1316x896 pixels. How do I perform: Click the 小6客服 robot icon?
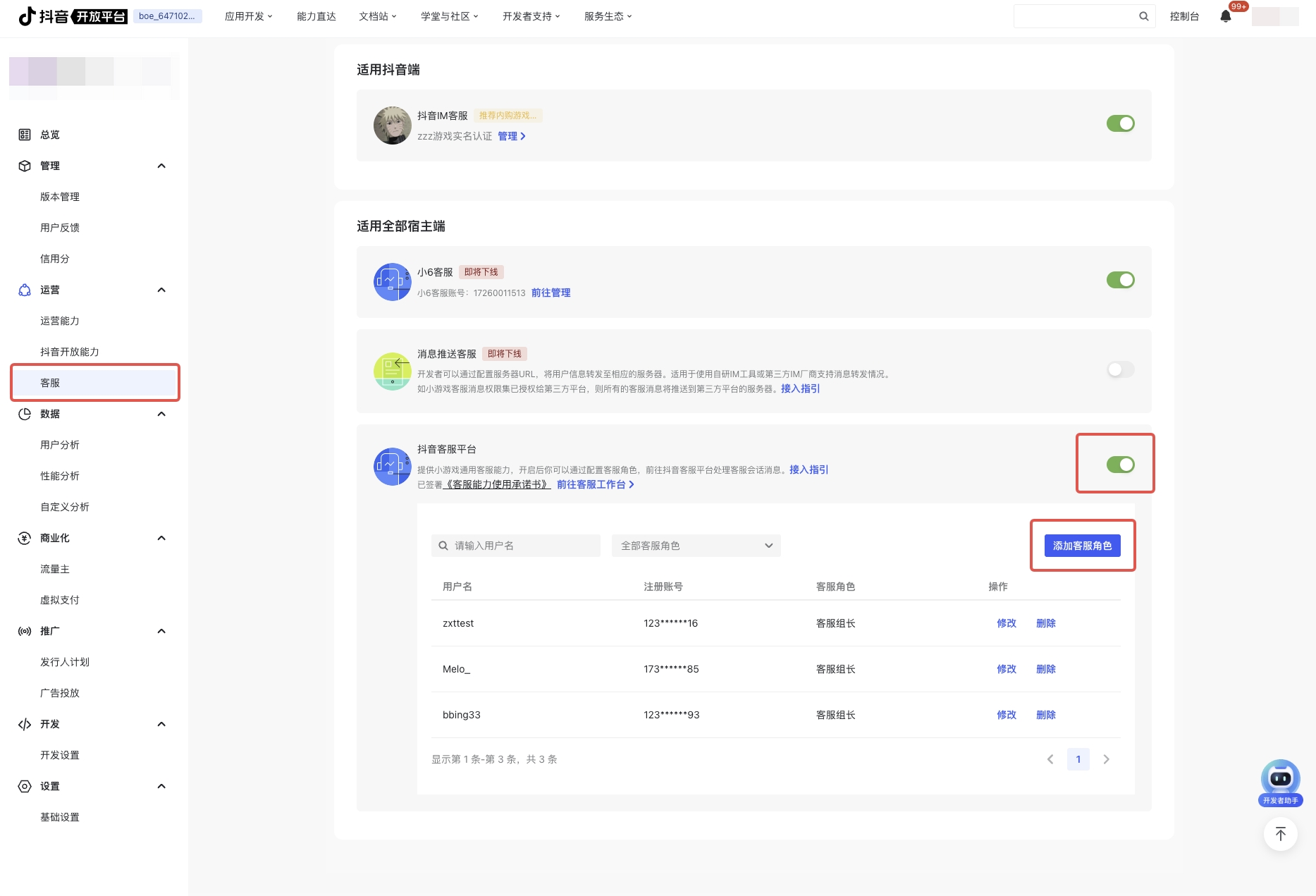(393, 282)
